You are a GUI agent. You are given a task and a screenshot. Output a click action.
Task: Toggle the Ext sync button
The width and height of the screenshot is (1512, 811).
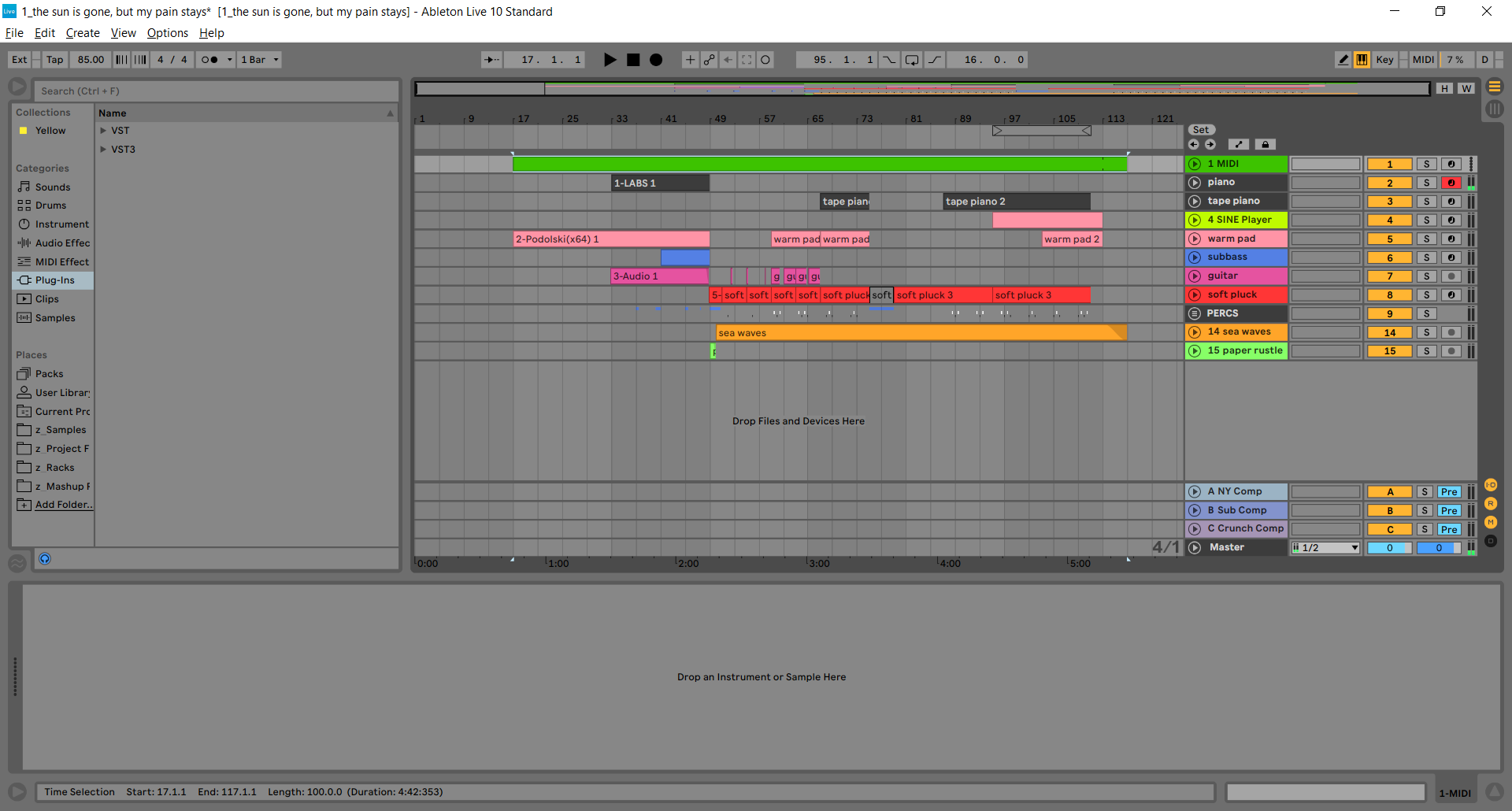tap(20, 60)
